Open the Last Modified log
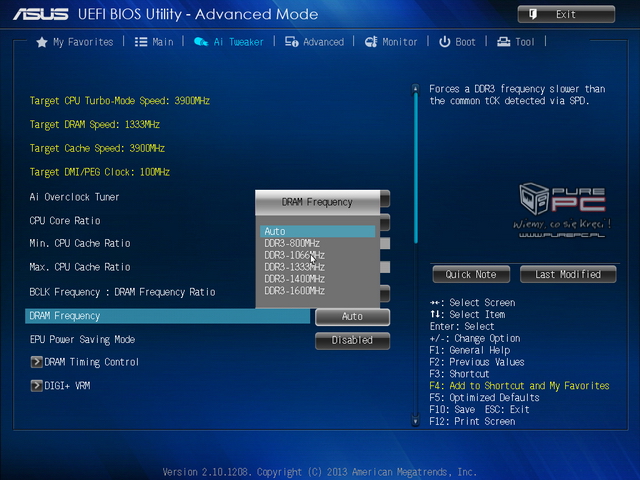The image size is (640, 480). 567,274
